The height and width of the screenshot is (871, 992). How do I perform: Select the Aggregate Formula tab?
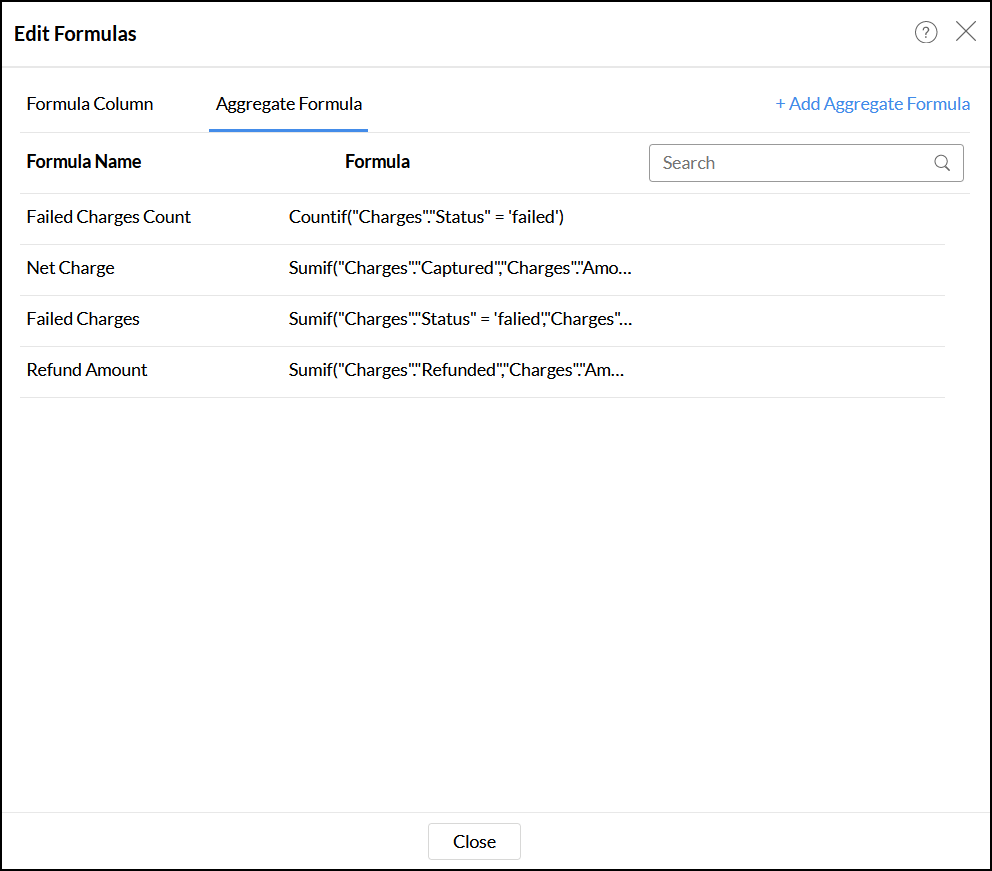coord(289,104)
